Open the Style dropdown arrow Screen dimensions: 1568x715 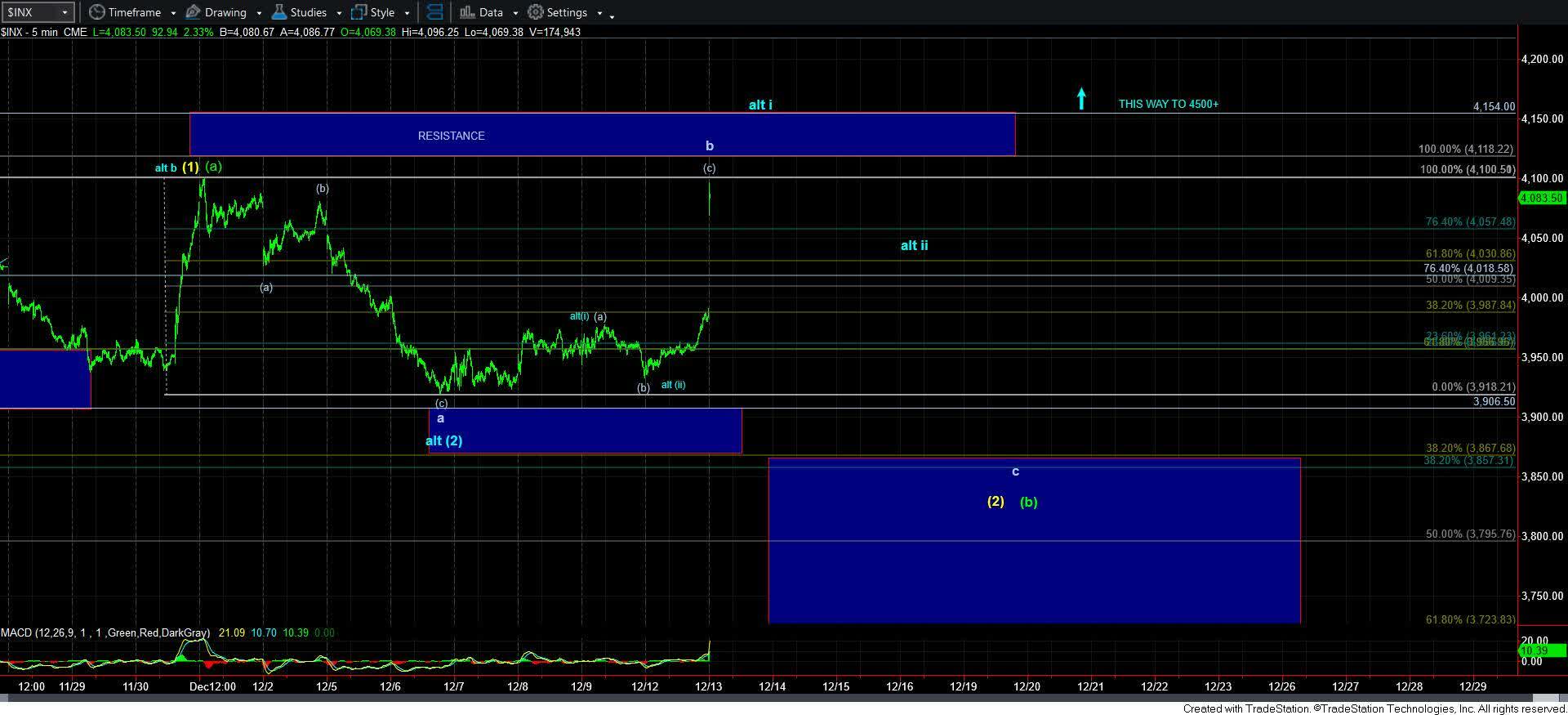(407, 13)
